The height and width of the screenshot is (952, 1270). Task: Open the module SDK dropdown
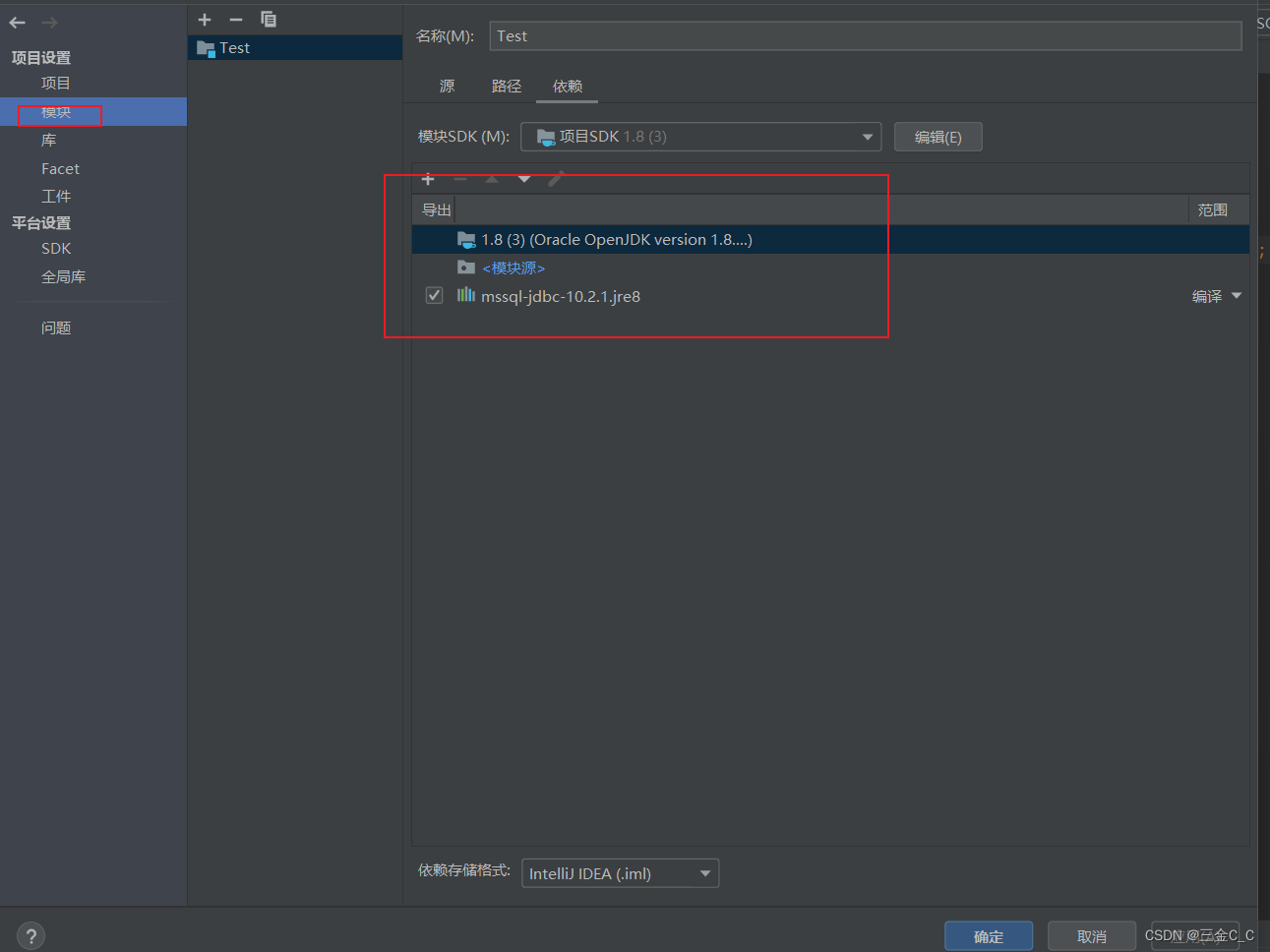[x=700, y=137]
